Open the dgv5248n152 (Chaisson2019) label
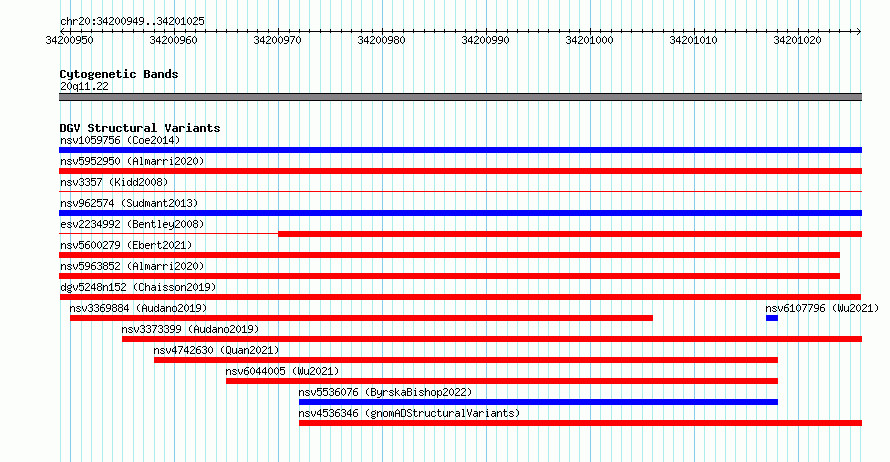 138,287
